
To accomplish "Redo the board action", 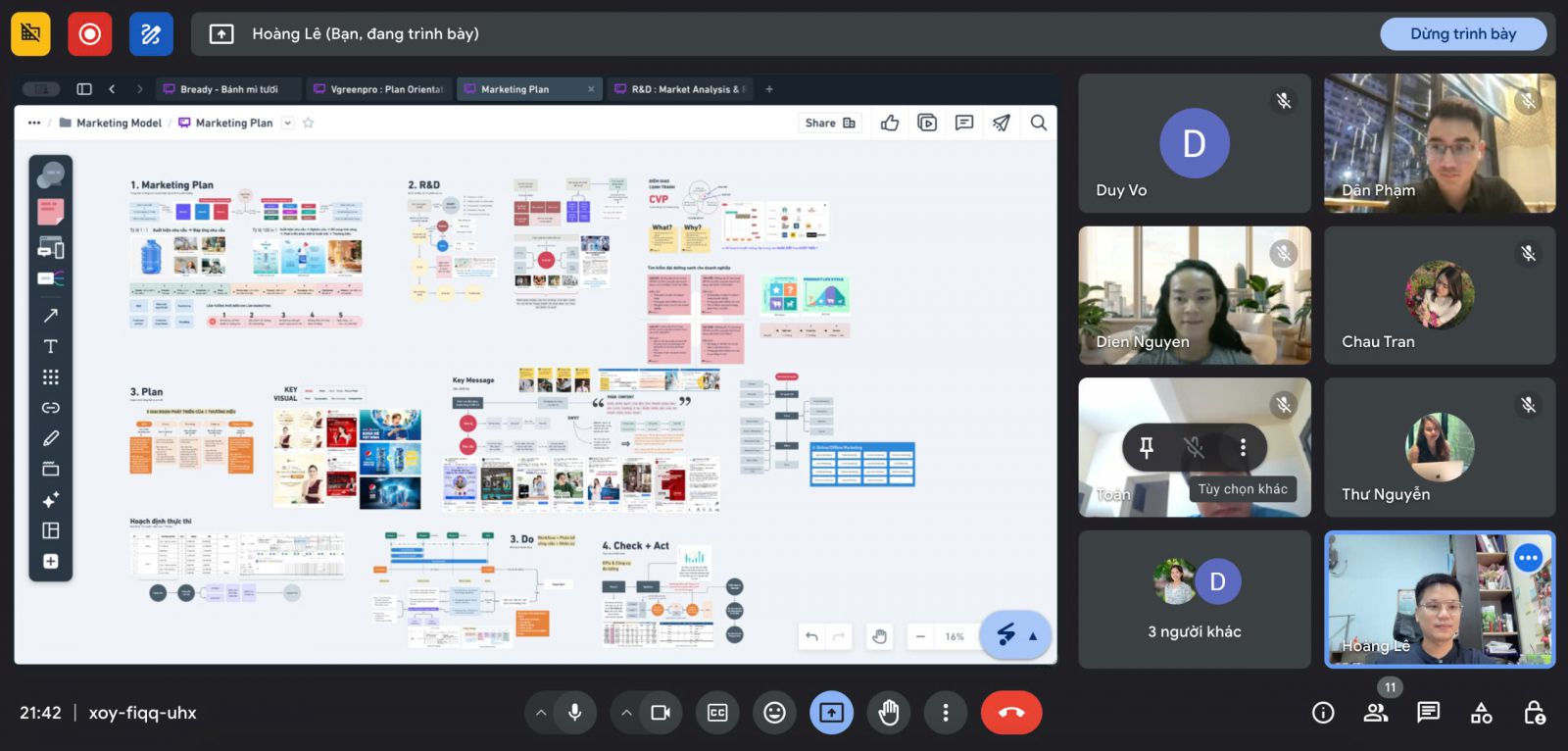I will tap(839, 636).
